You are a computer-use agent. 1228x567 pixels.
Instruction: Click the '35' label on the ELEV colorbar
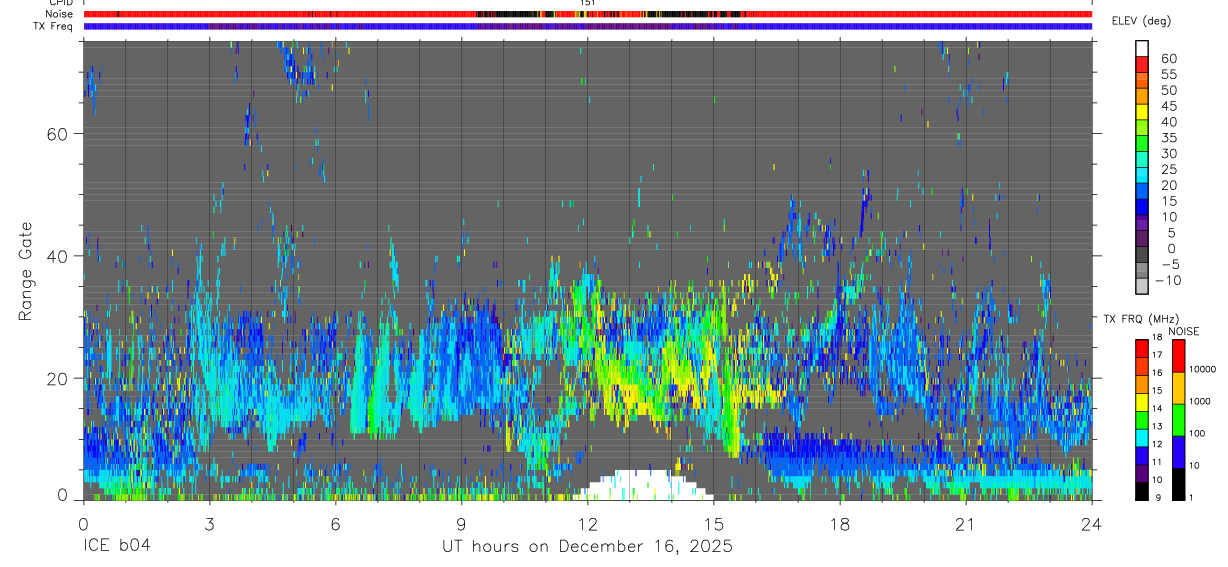tap(1168, 137)
